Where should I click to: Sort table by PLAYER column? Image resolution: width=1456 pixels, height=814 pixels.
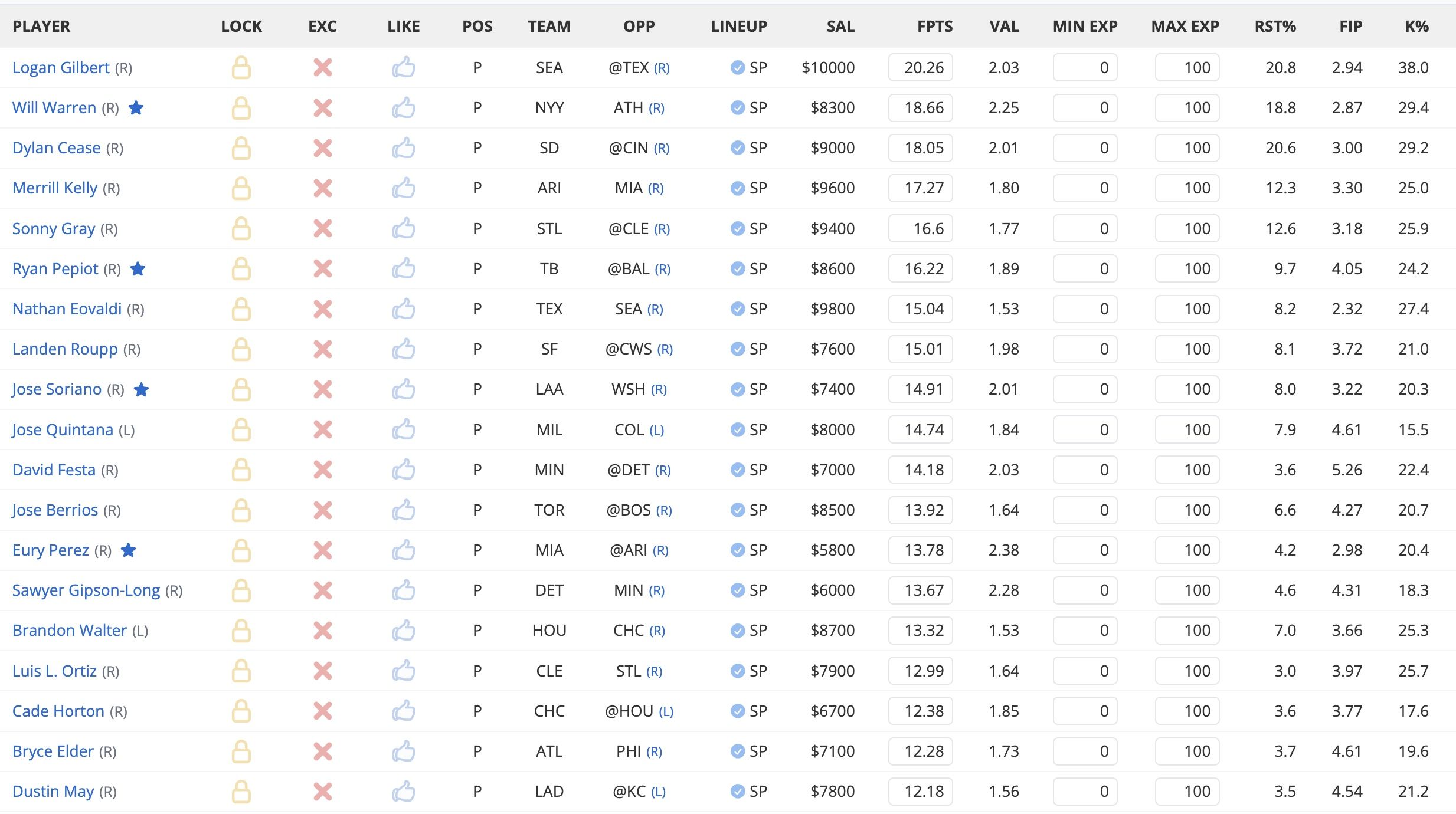pyautogui.click(x=41, y=27)
